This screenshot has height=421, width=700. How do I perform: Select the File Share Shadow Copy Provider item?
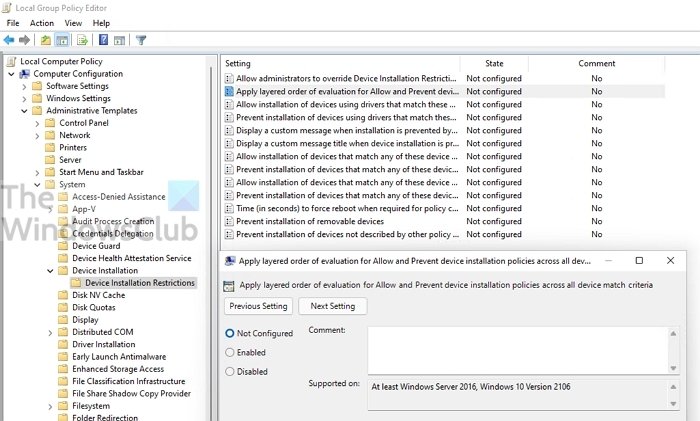[131, 394]
